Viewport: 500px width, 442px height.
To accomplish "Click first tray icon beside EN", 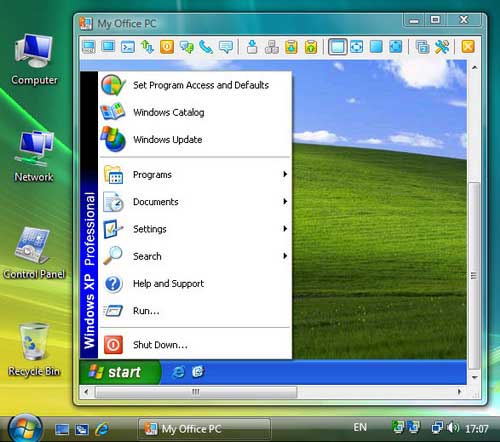I will (398, 427).
